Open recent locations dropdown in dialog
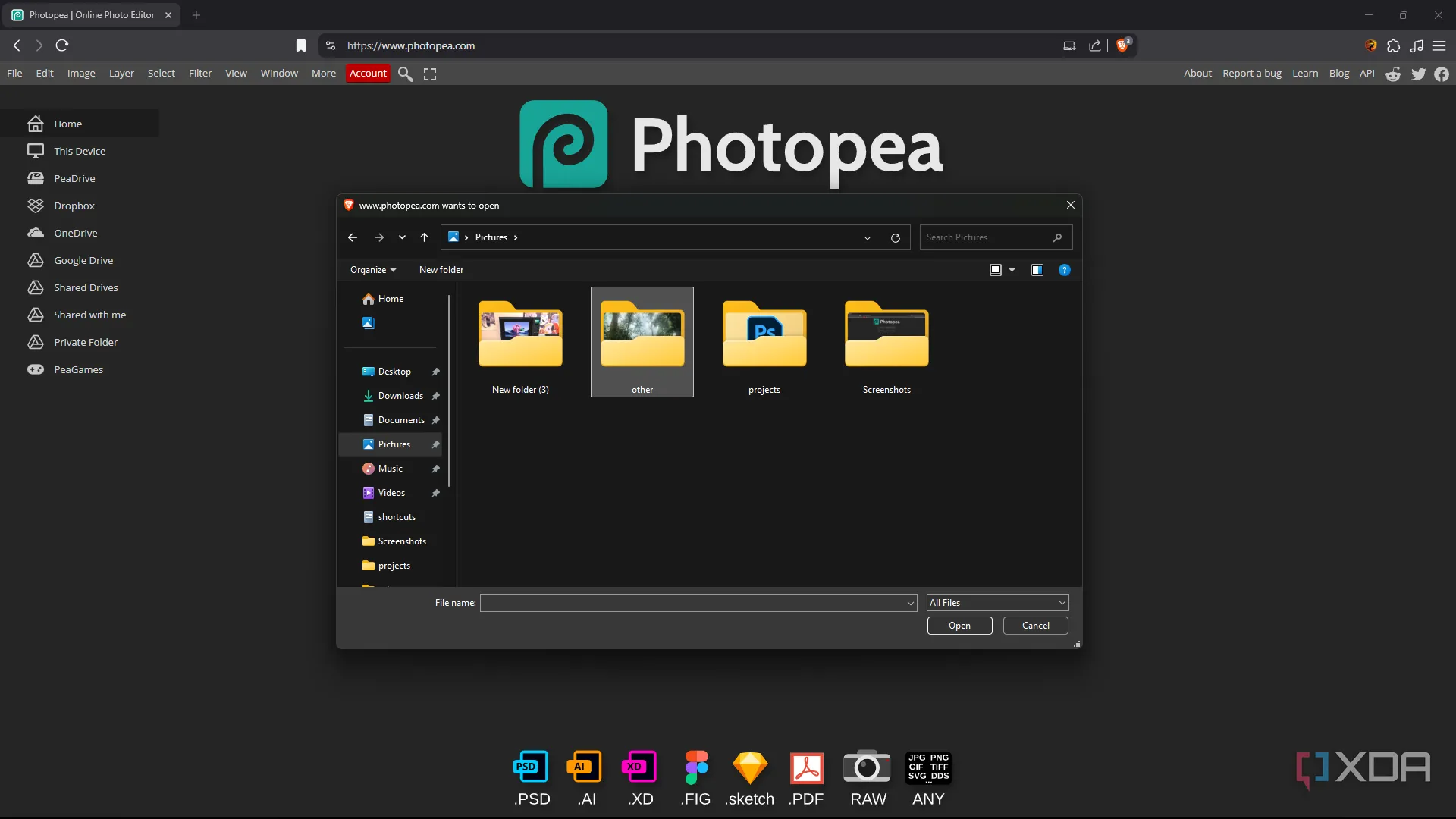 tap(402, 237)
